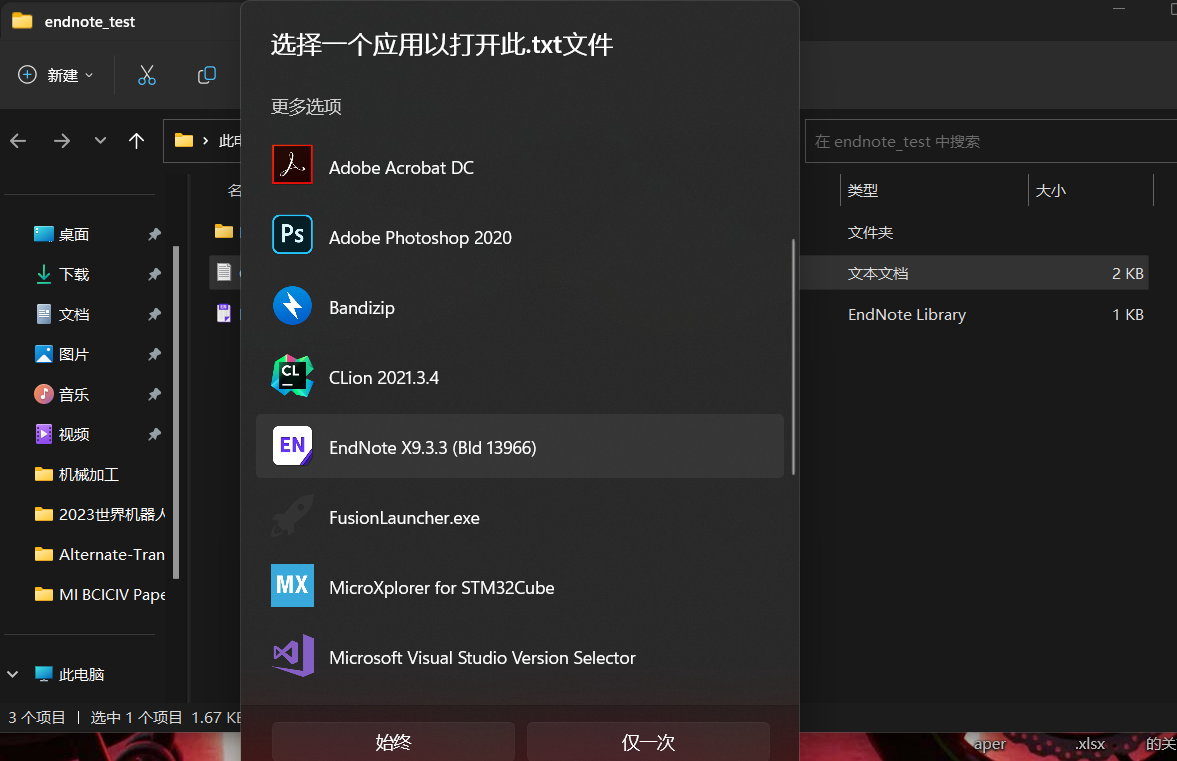
Task: Click the 选中 1 个项目 status text
Action: [136, 717]
